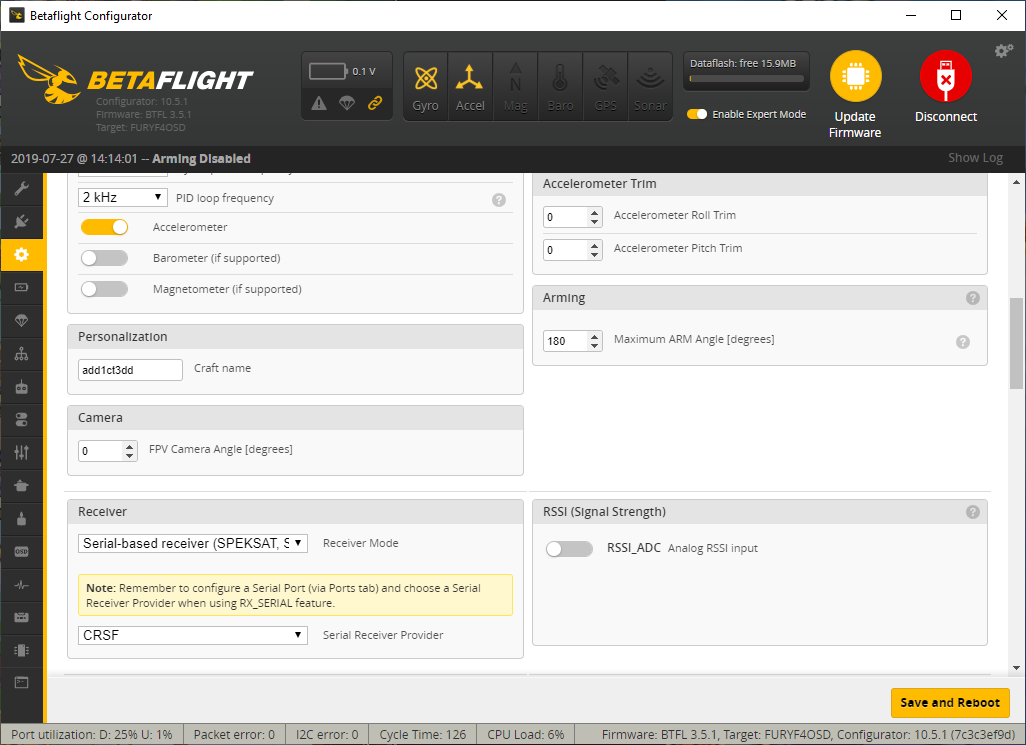This screenshot has width=1026, height=745.
Task: Open configurator options gear at top right
Action: pos(1004,51)
